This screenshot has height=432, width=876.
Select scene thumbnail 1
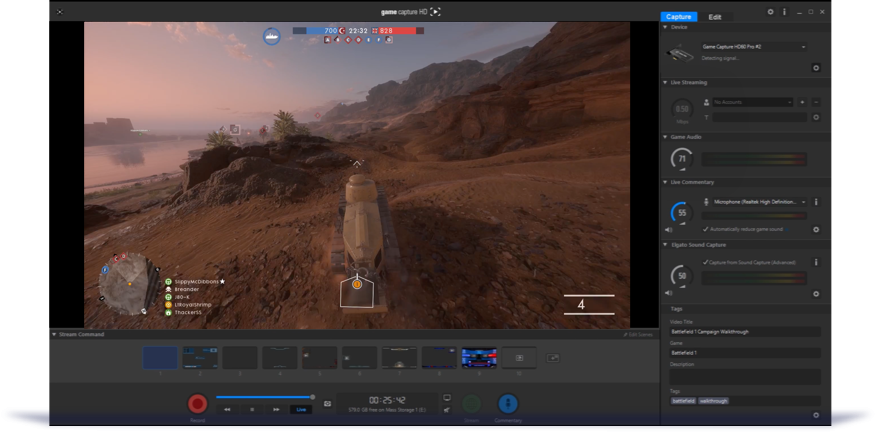[x=160, y=358]
